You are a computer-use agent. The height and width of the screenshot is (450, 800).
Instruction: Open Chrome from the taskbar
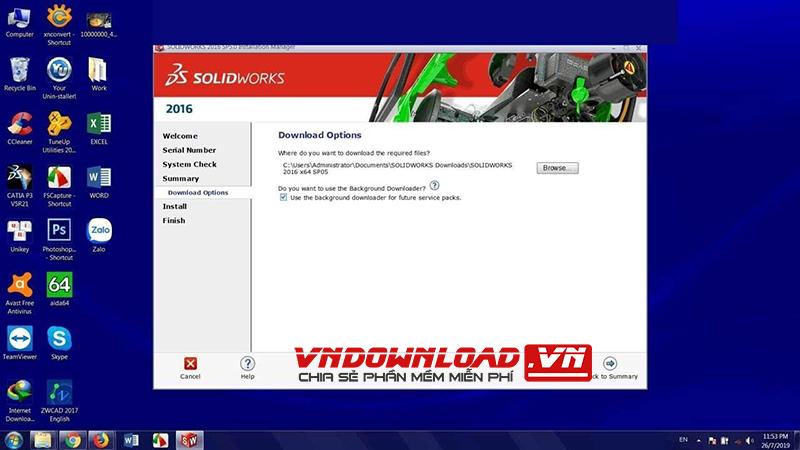pos(72,440)
